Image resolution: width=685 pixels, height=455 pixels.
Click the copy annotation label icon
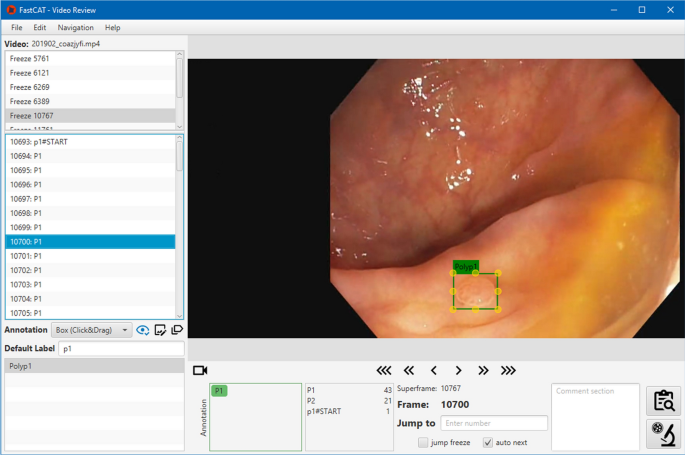click(177, 330)
